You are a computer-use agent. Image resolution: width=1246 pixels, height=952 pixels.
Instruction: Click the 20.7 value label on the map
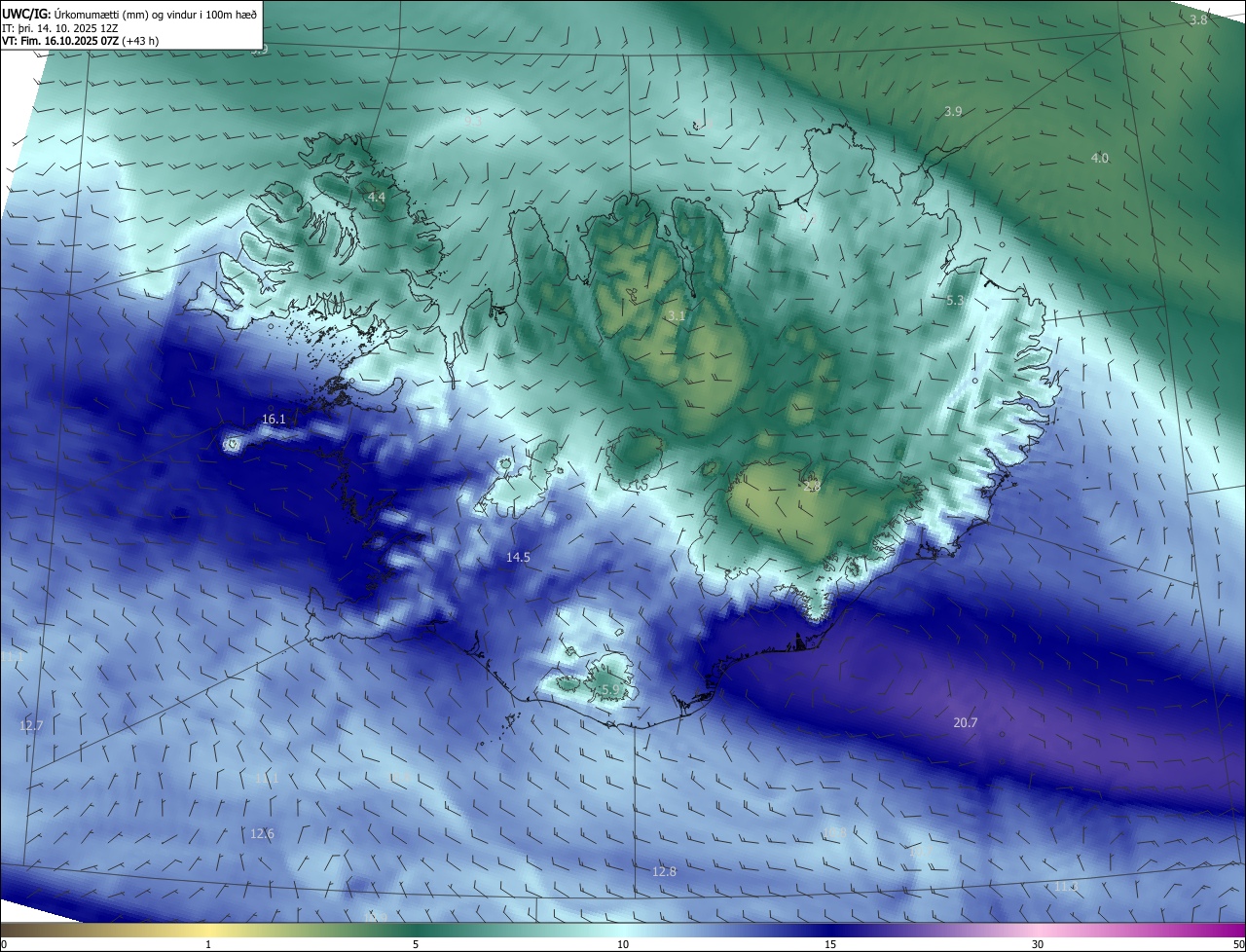[966, 722]
